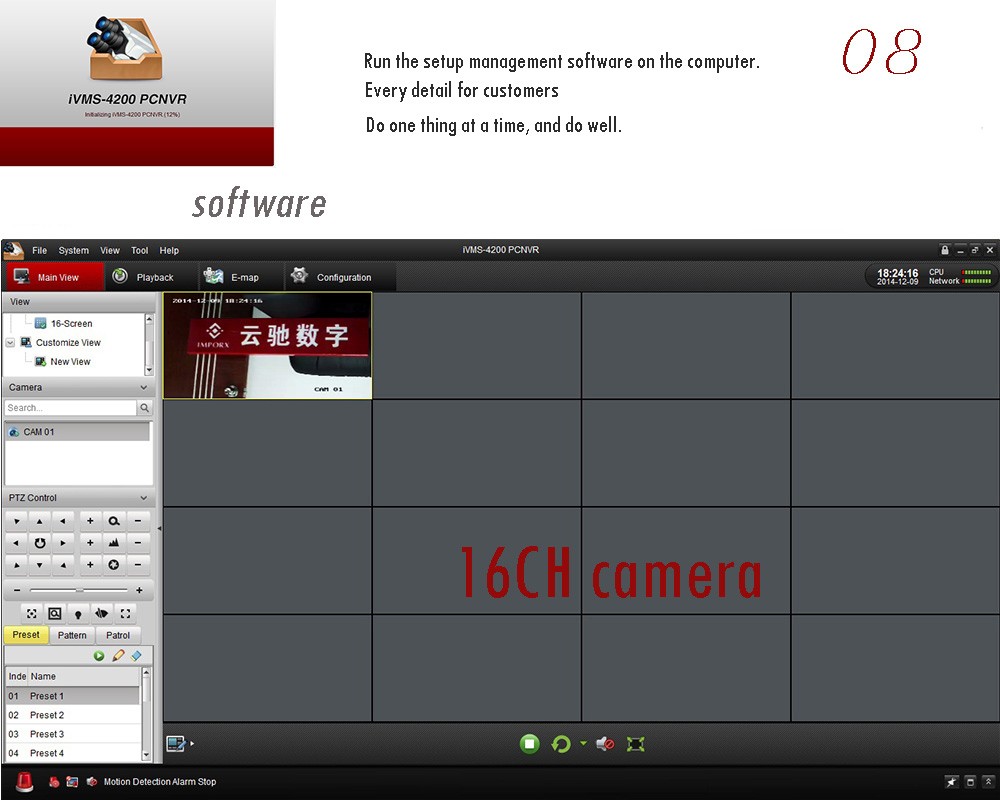Viewport: 1000px width, 800px height.
Task: Toggle the lock icon in title bar
Action: point(945,250)
